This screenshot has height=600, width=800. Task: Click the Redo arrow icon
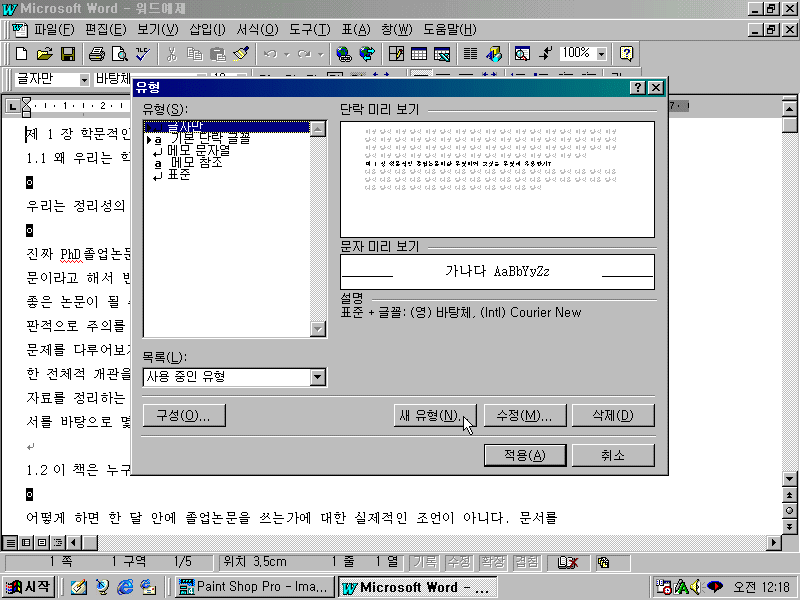coord(305,54)
